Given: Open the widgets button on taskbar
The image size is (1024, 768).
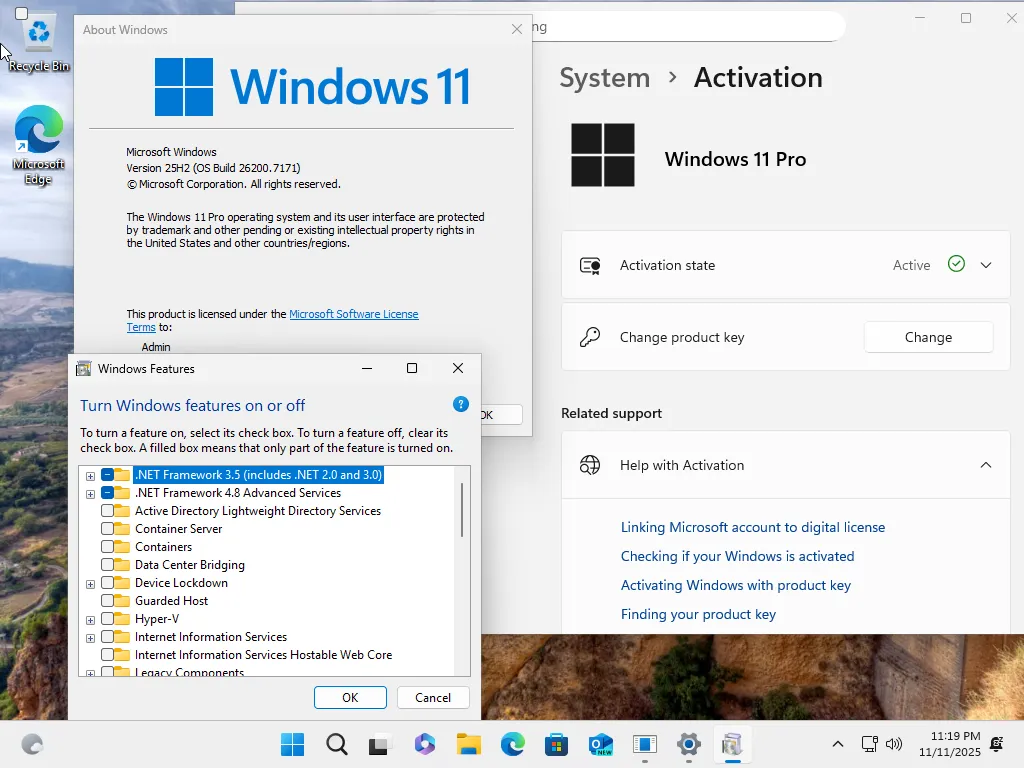Looking at the screenshot, I should (32, 744).
